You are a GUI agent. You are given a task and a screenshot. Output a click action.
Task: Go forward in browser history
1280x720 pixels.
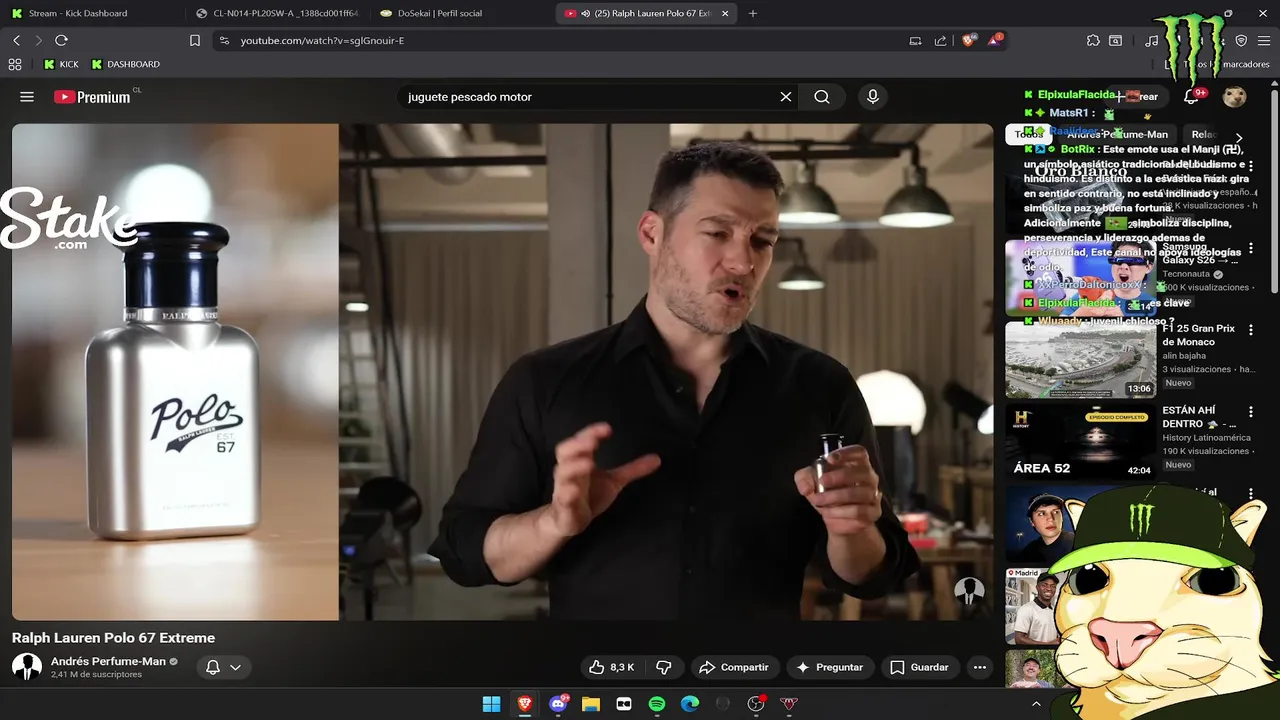[39, 40]
